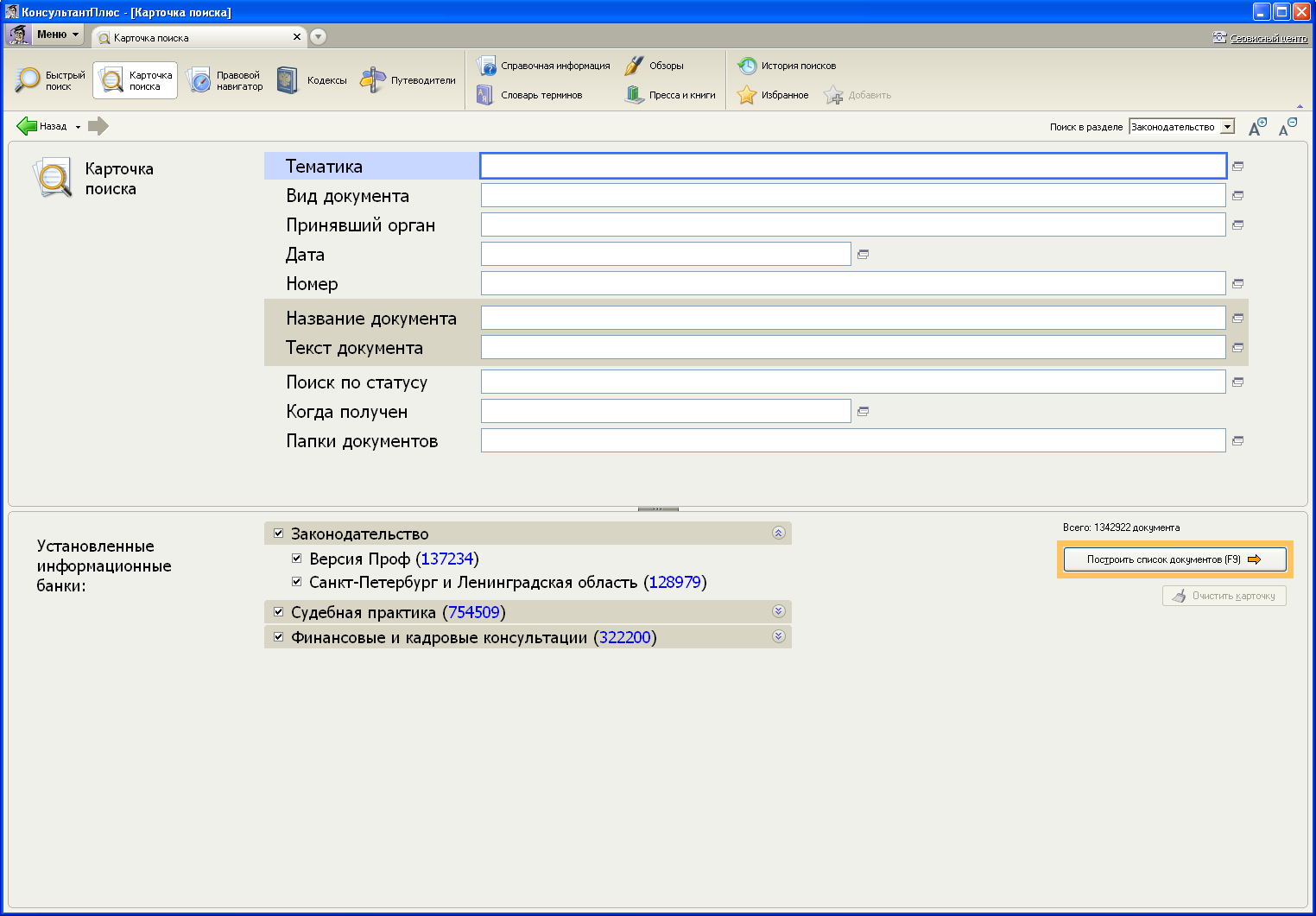
Task: Increase font size with A+ icon
Action: click(1257, 126)
